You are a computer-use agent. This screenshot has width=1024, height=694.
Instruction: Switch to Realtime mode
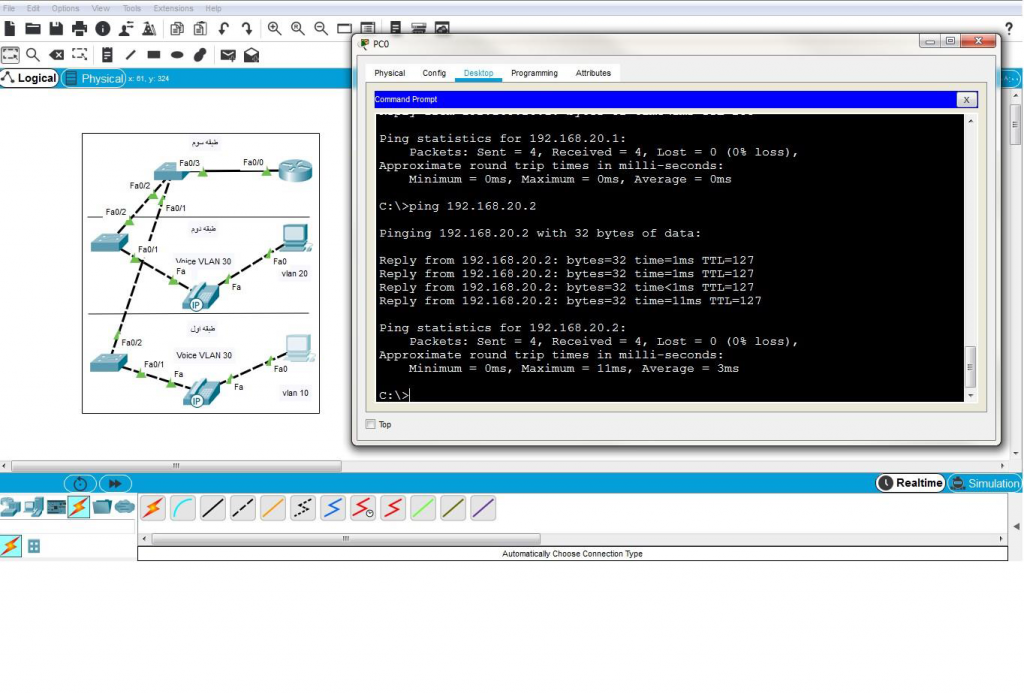click(910, 483)
